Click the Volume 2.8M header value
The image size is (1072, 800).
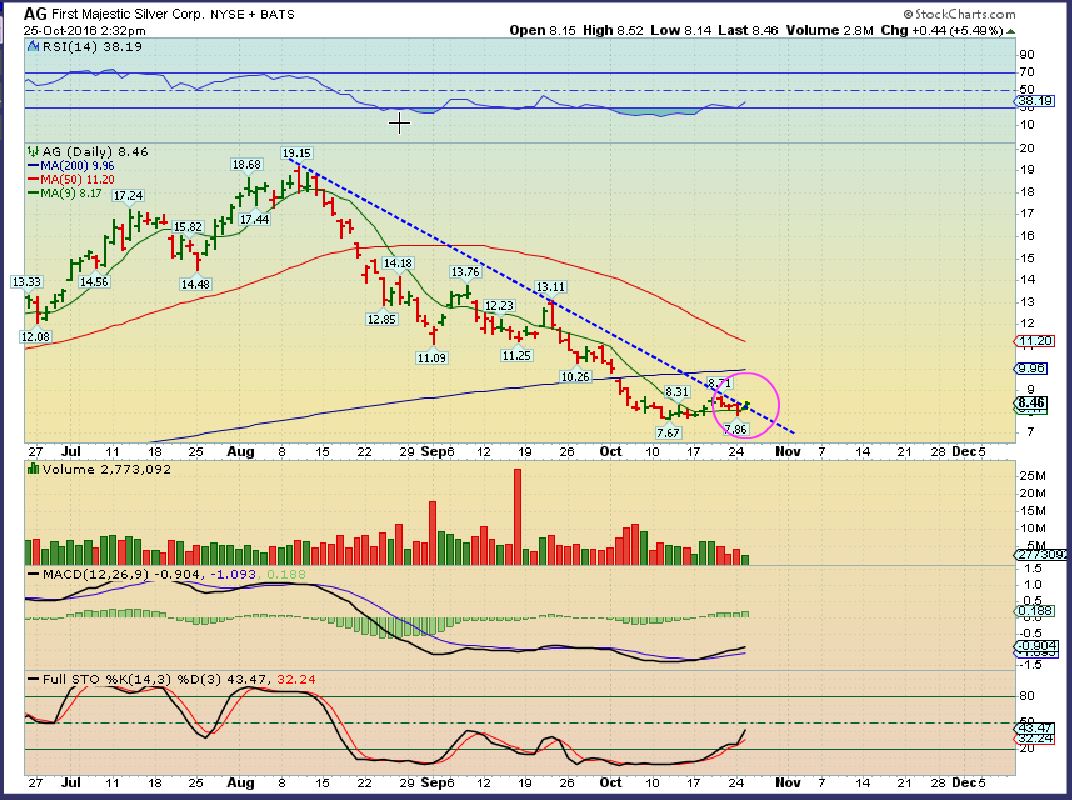point(830,31)
